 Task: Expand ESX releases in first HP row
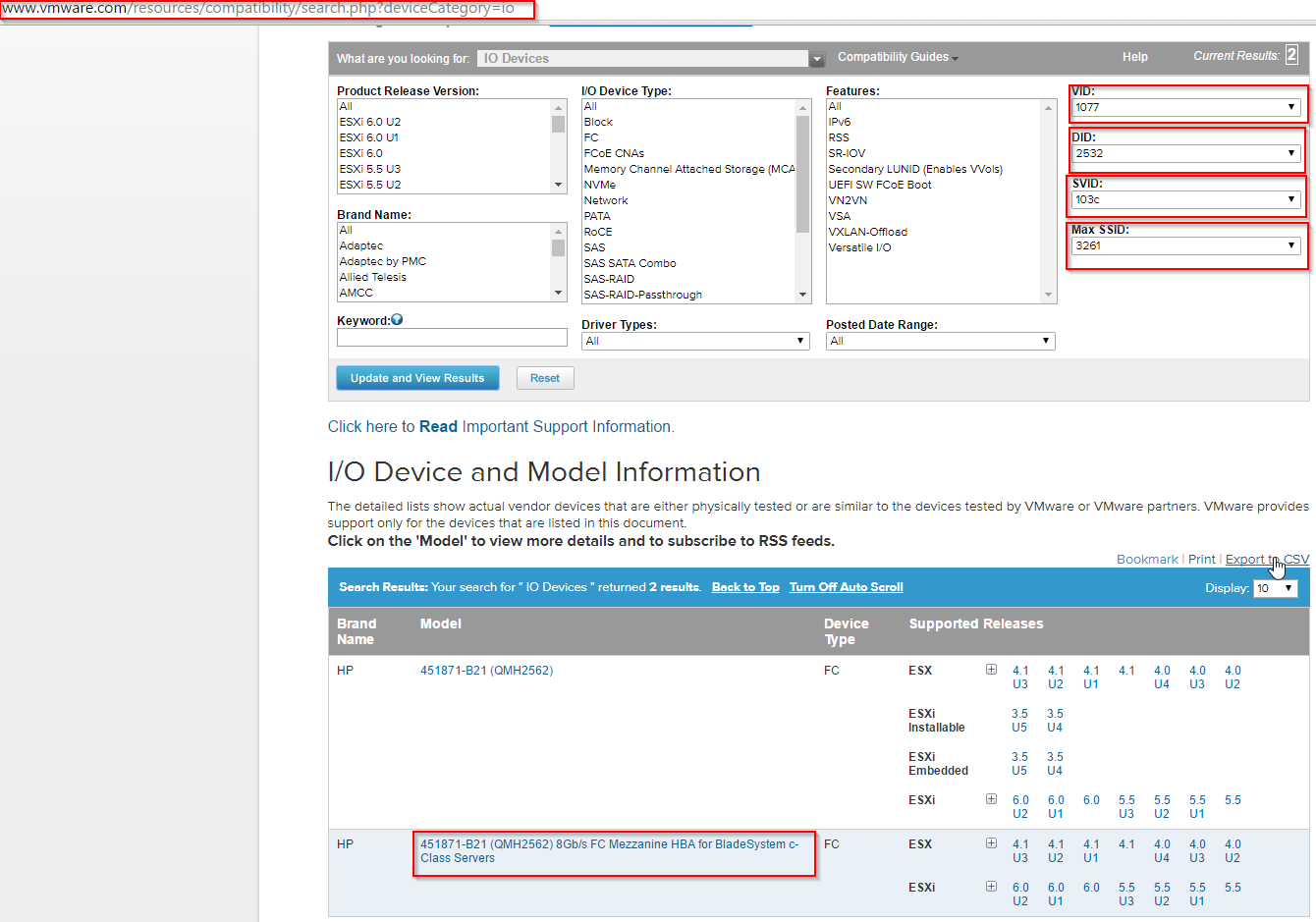click(991, 670)
